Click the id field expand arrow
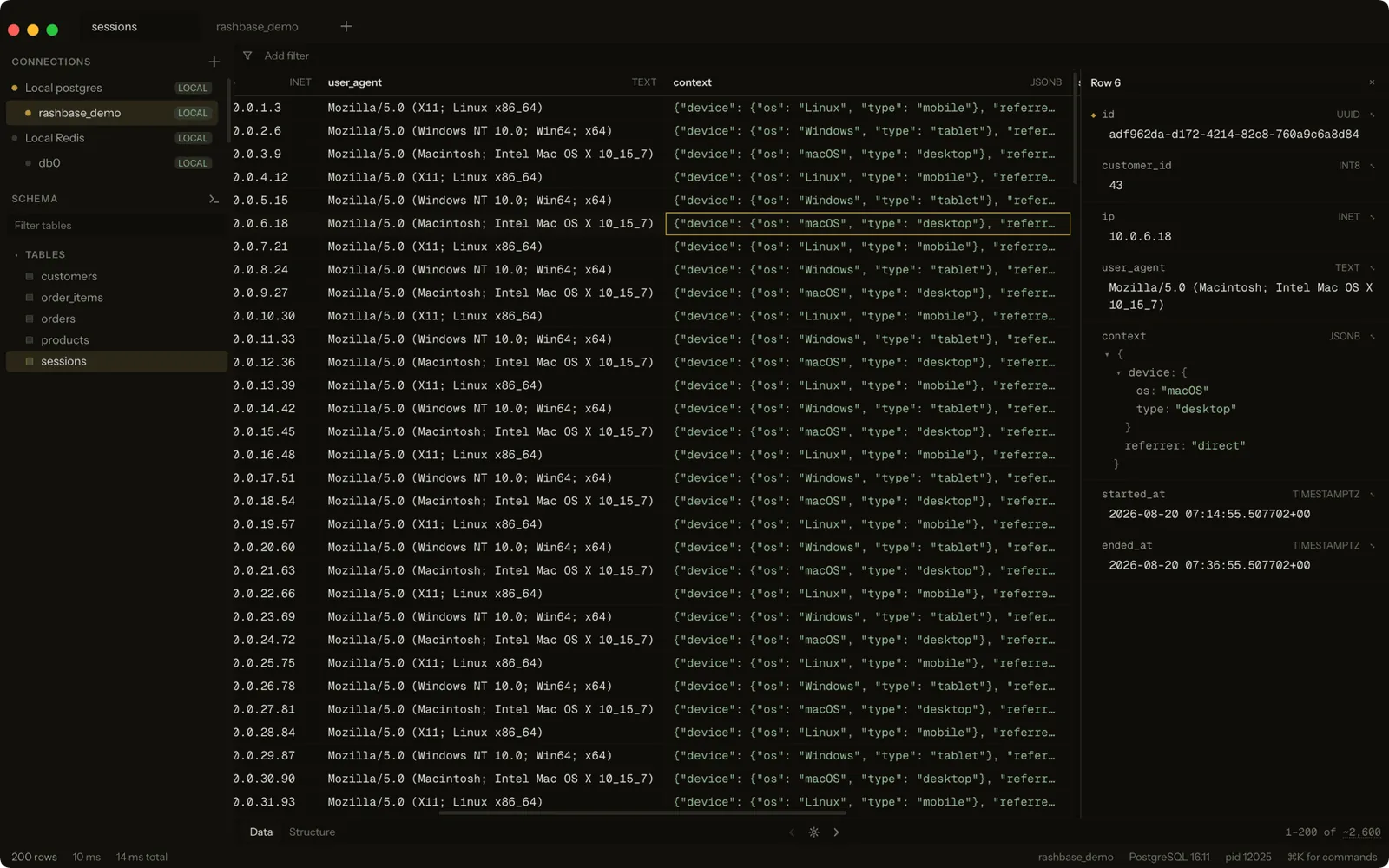The width and height of the screenshot is (1389, 868). click(x=1373, y=115)
